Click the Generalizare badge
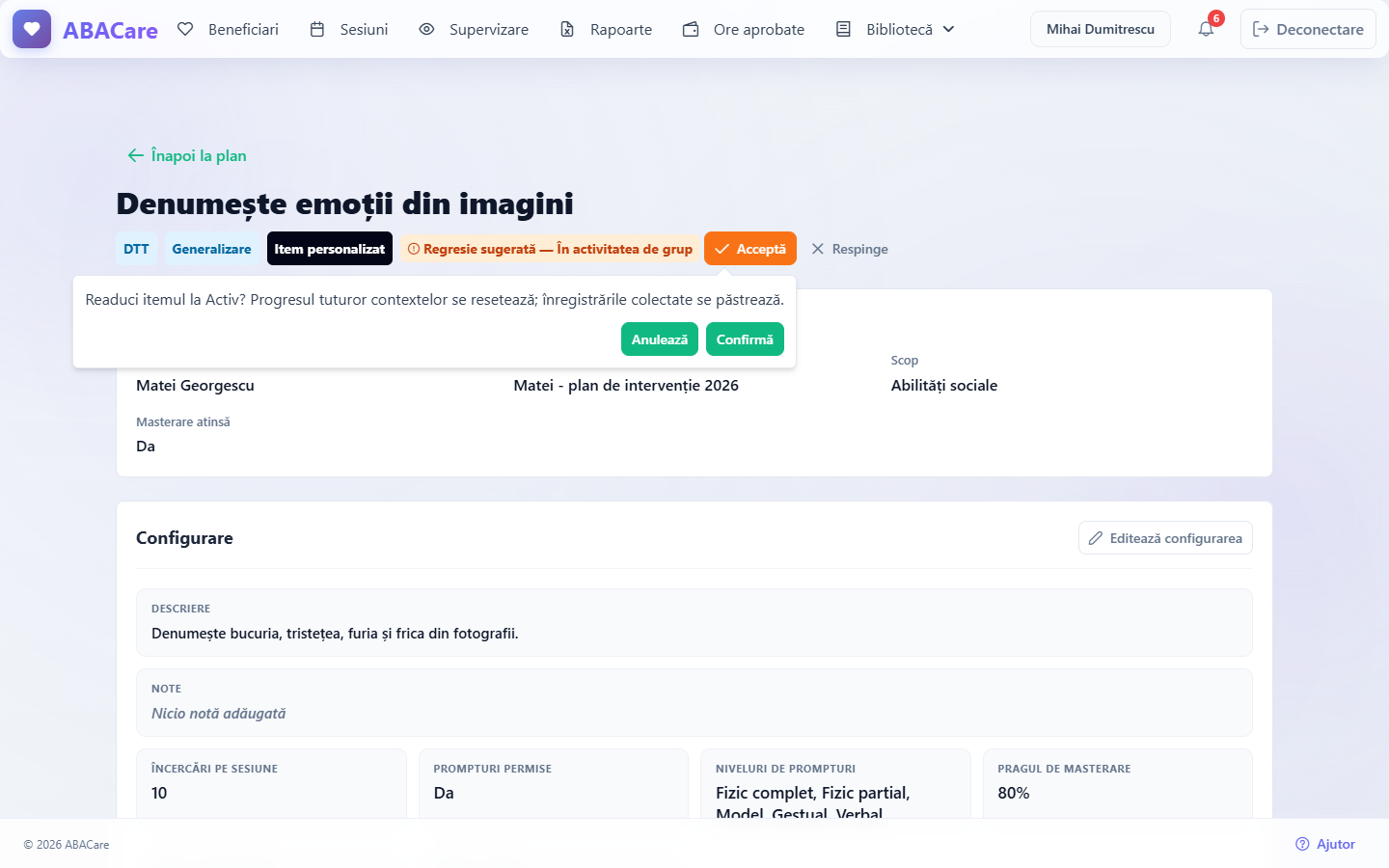Screen dimensions: 1389x868 point(211,249)
